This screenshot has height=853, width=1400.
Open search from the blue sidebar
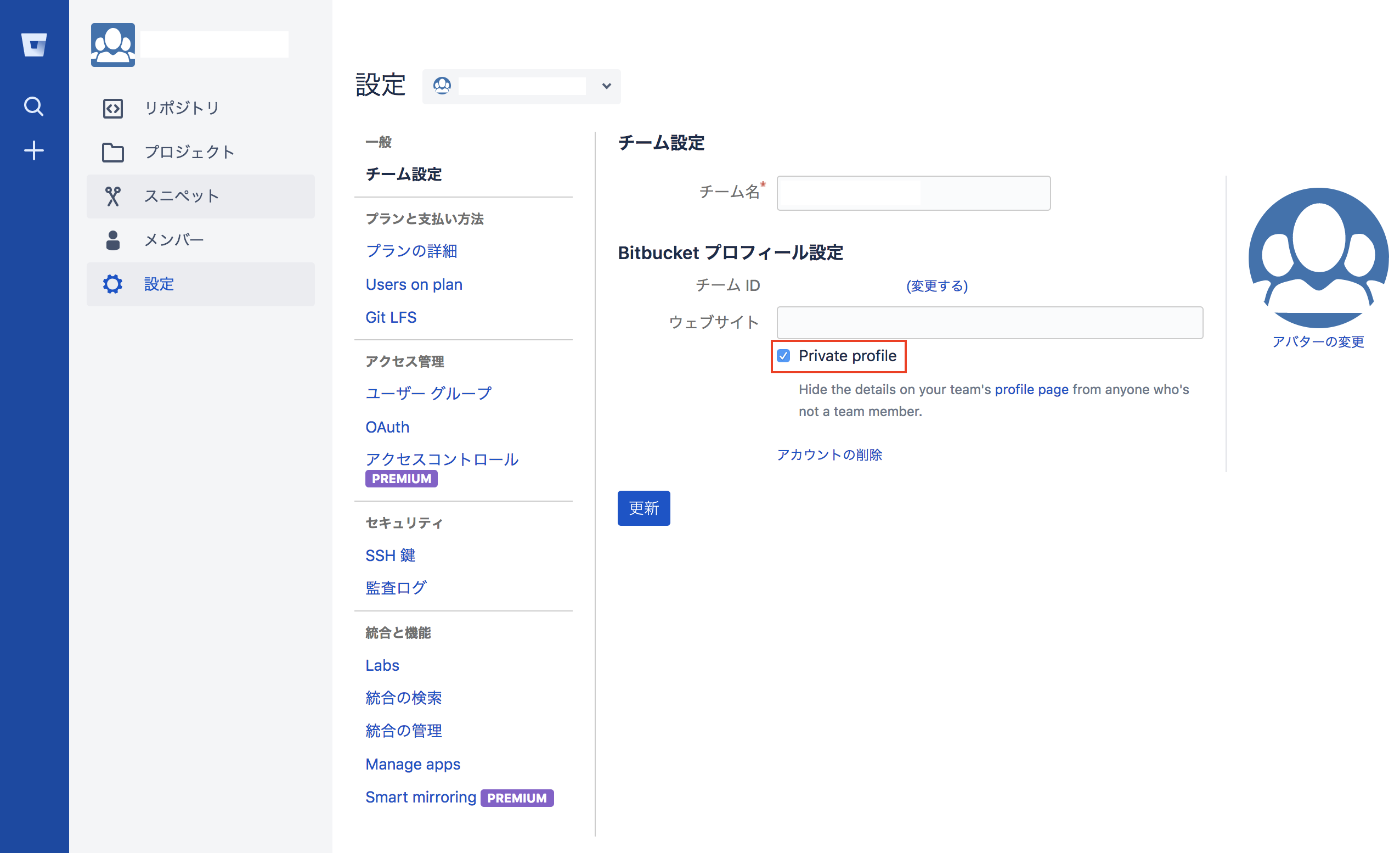tap(34, 106)
